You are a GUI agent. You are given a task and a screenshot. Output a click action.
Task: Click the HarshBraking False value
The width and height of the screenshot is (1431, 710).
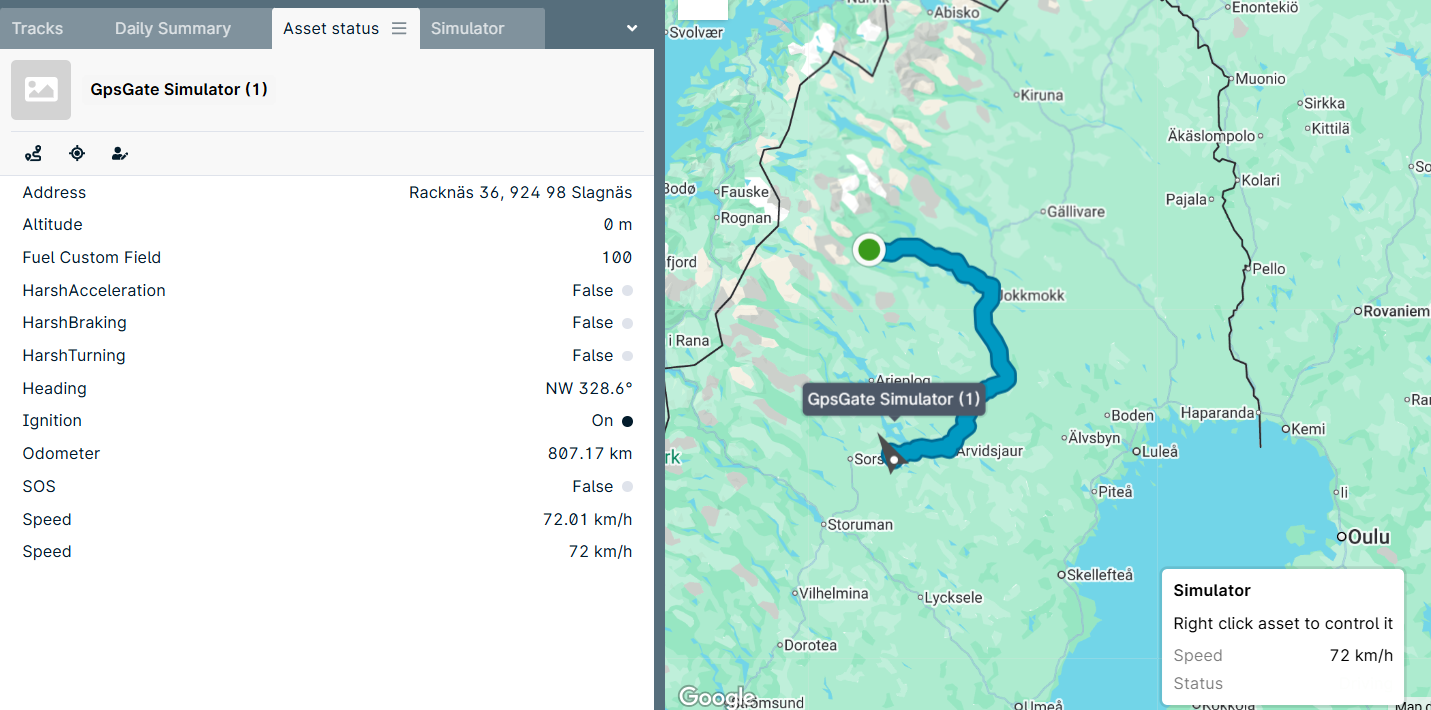point(593,323)
